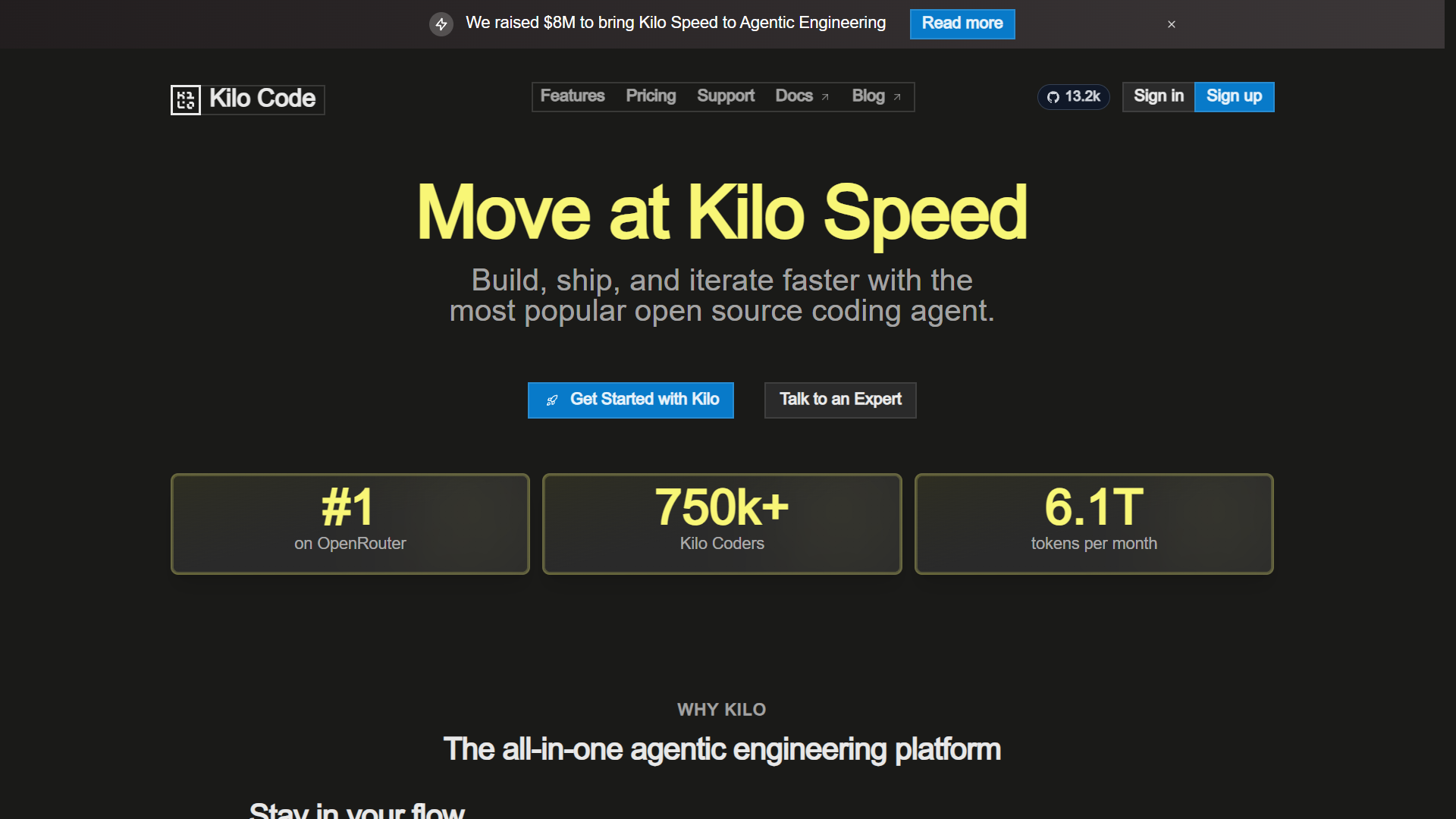The width and height of the screenshot is (1456, 819).
Task: Open the Docs nav link
Action: pos(802,96)
